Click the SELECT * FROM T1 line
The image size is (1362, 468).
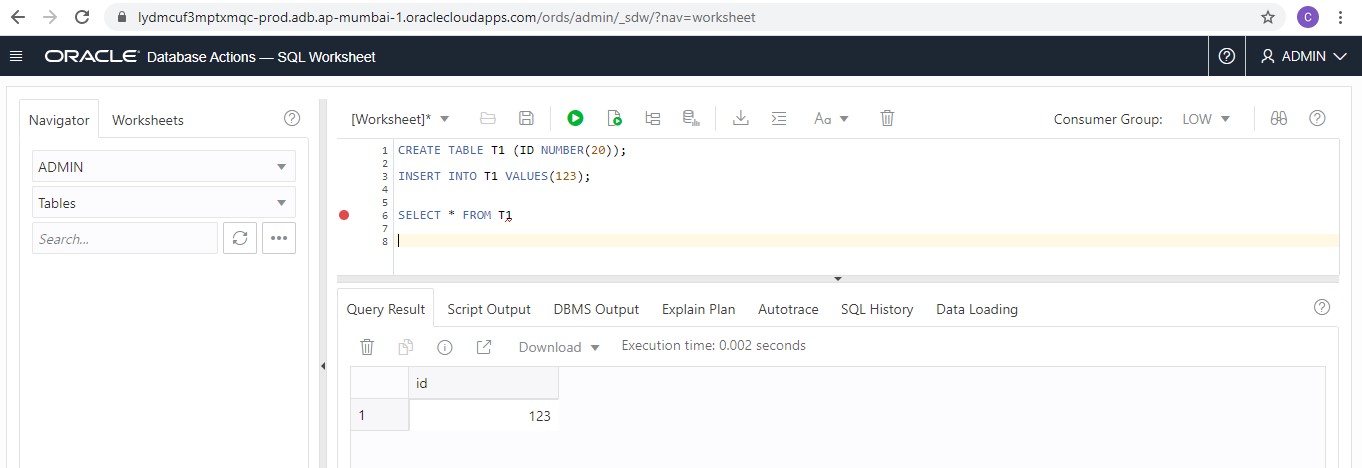(455, 215)
